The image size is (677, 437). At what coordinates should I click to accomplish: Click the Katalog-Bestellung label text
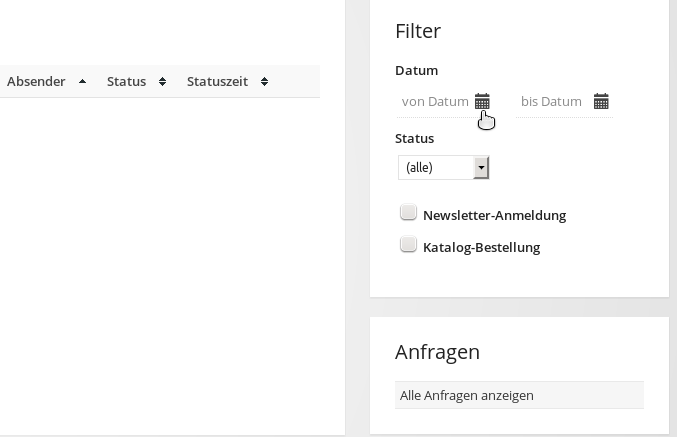[x=481, y=247]
